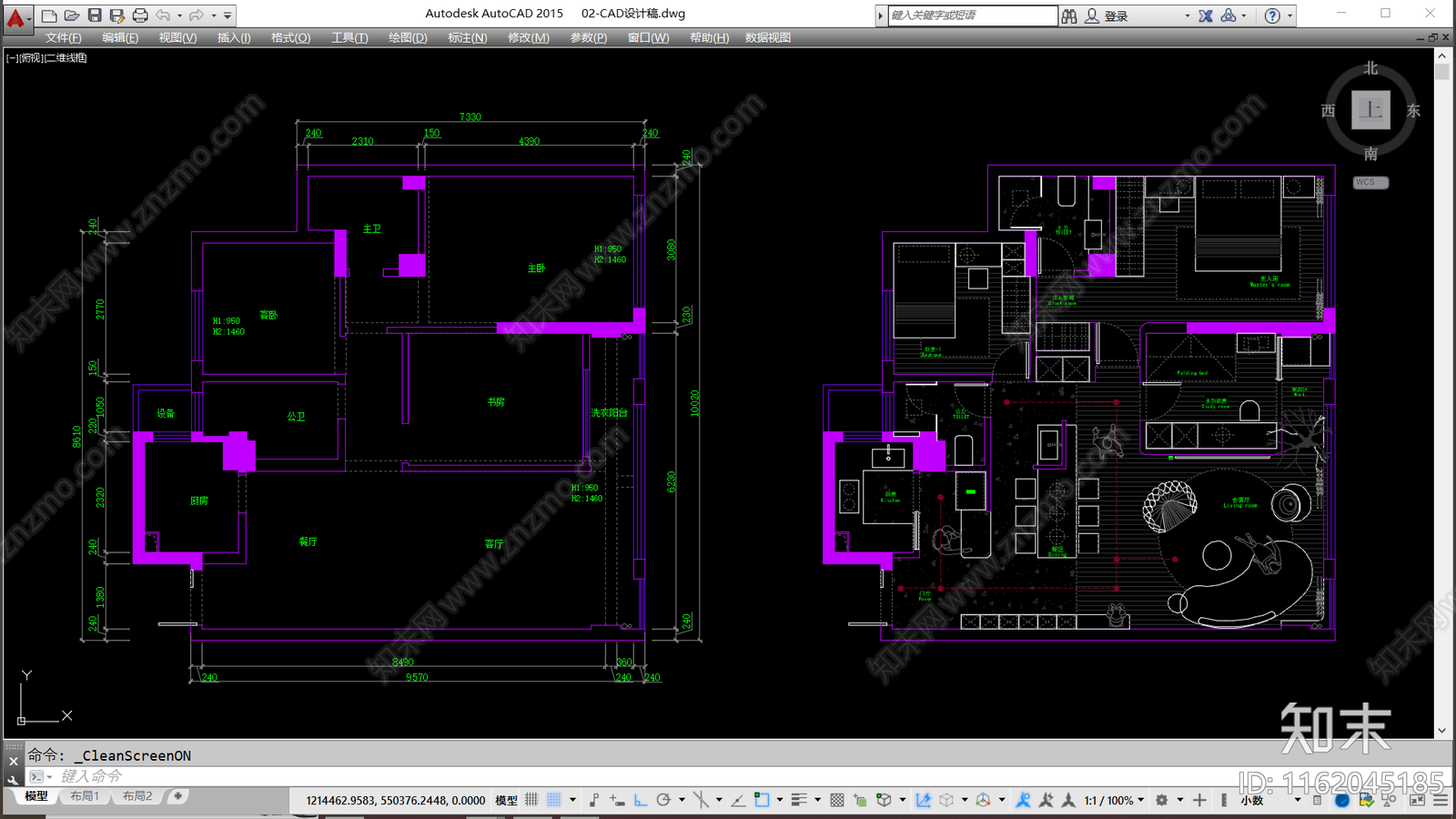Open the WCS coordinate system dropdown

1370,182
